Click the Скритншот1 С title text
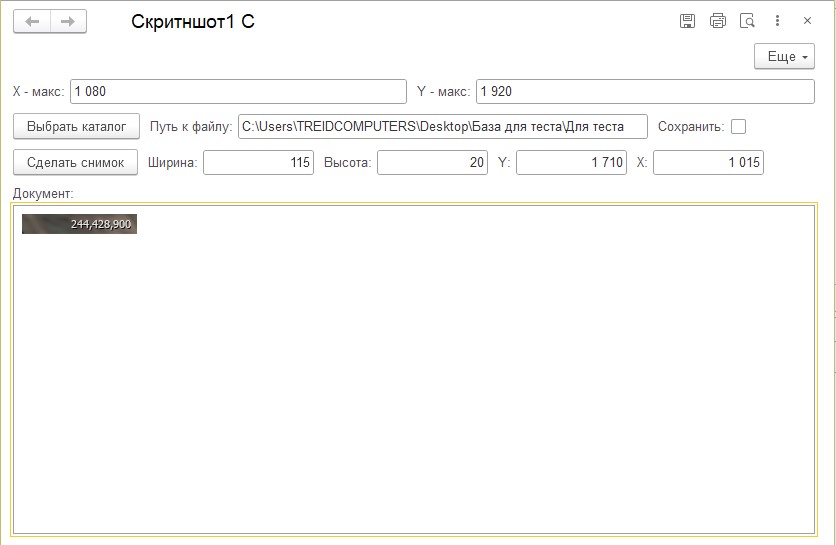This screenshot has width=836, height=545. (193, 21)
